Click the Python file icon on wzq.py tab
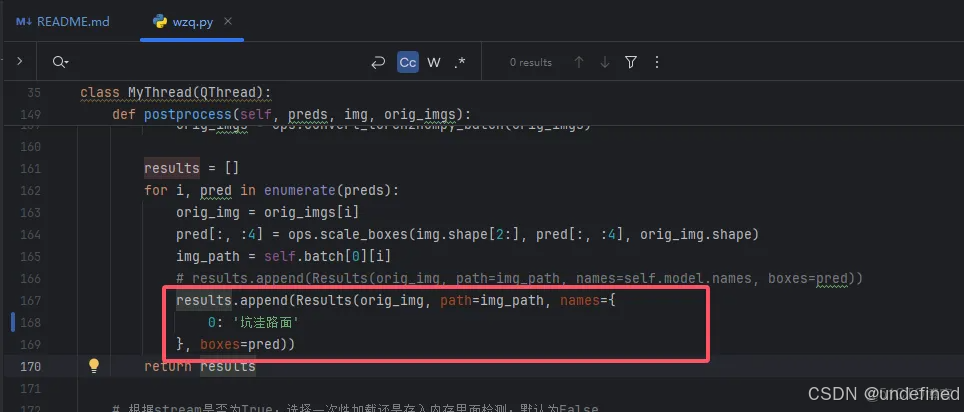The image size is (964, 412). (160, 22)
